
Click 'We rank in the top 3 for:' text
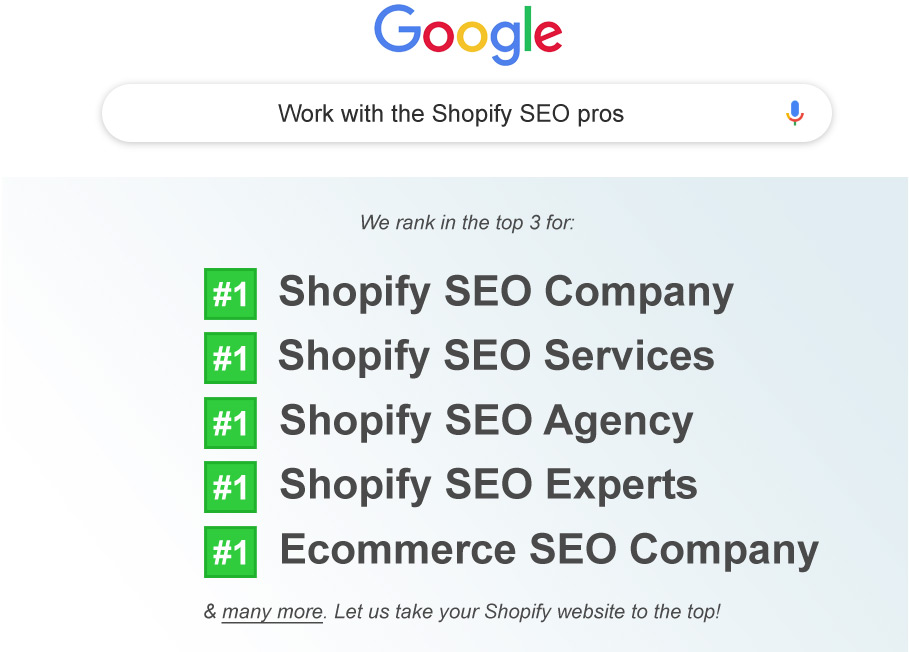(x=467, y=223)
